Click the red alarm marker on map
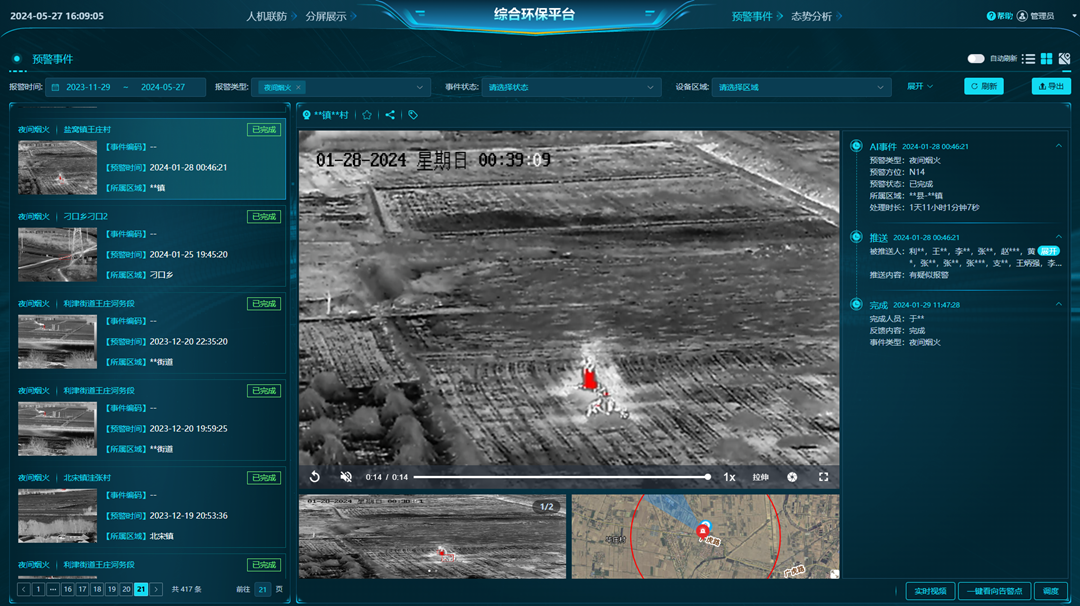The height and width of the screenshot is (606, 1080). click(702, 532)
